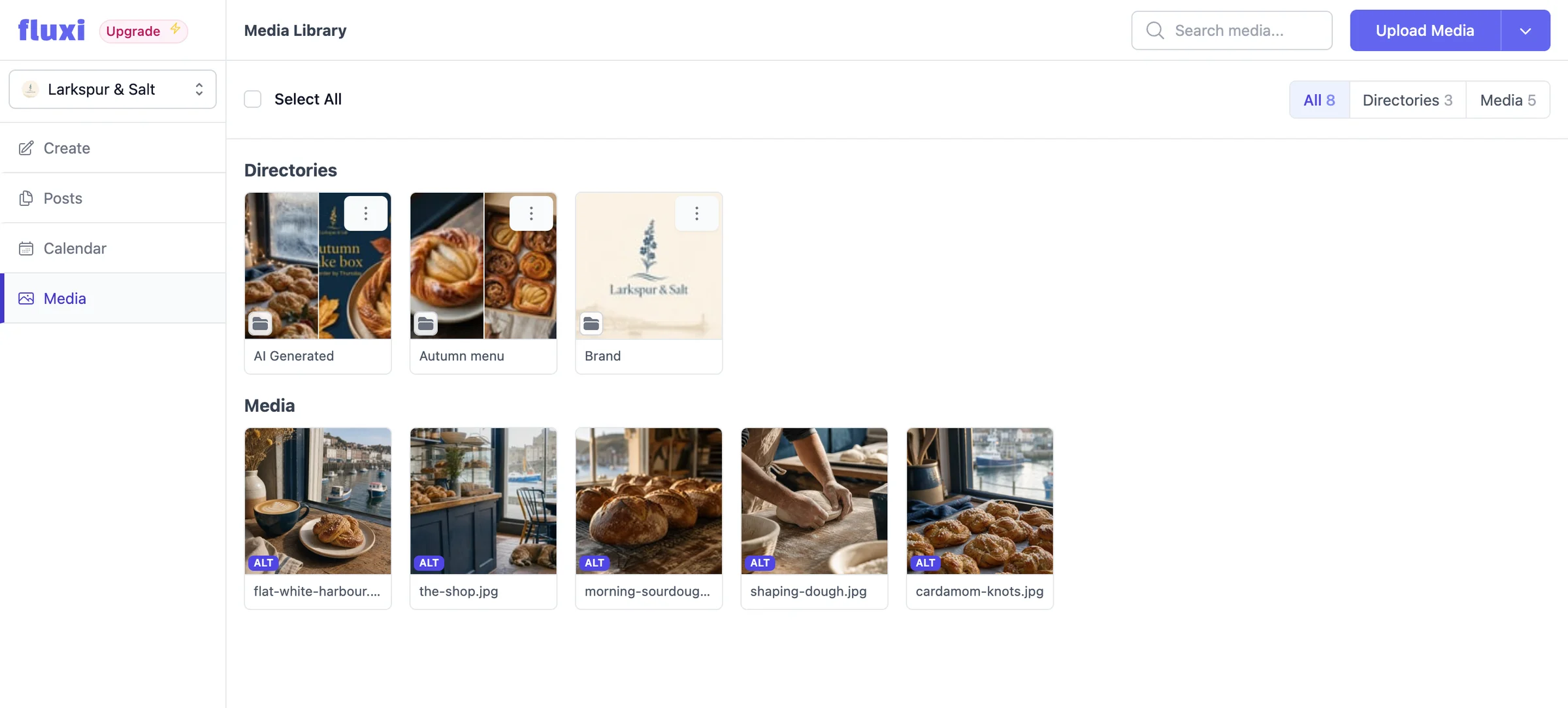
Task: Click the Autumn menu directory name
Action: click(462, 356)
